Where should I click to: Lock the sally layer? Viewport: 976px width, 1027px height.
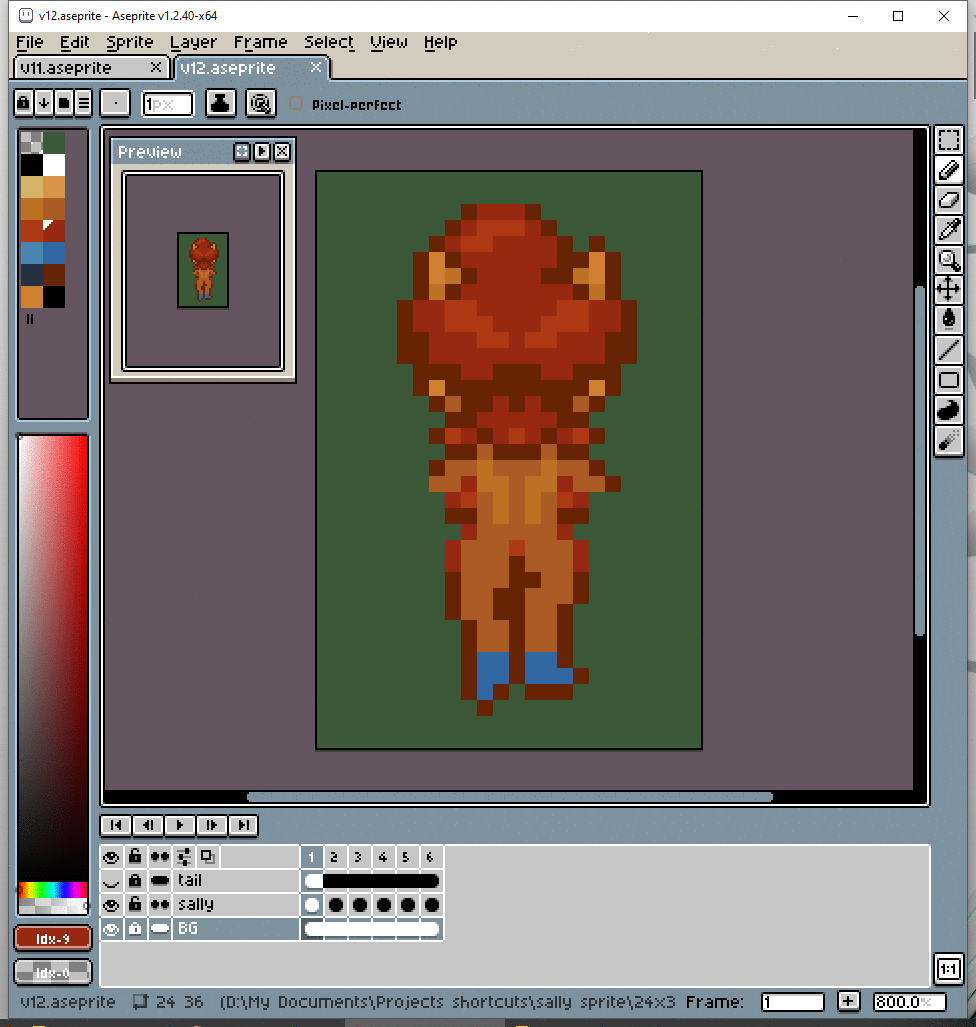(x=135, y=905)
